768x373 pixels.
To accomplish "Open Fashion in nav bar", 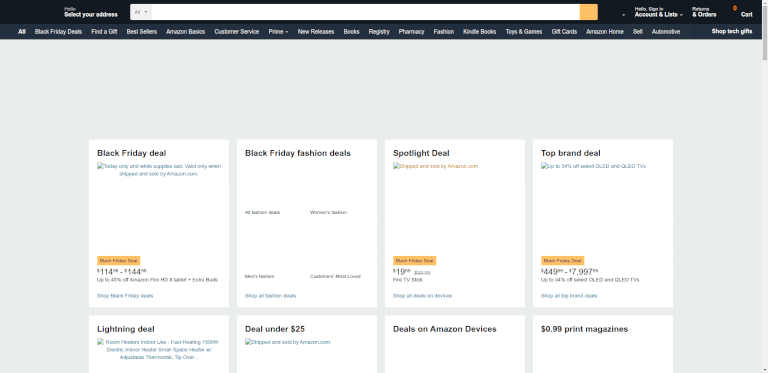I will (x=444, y=32).
